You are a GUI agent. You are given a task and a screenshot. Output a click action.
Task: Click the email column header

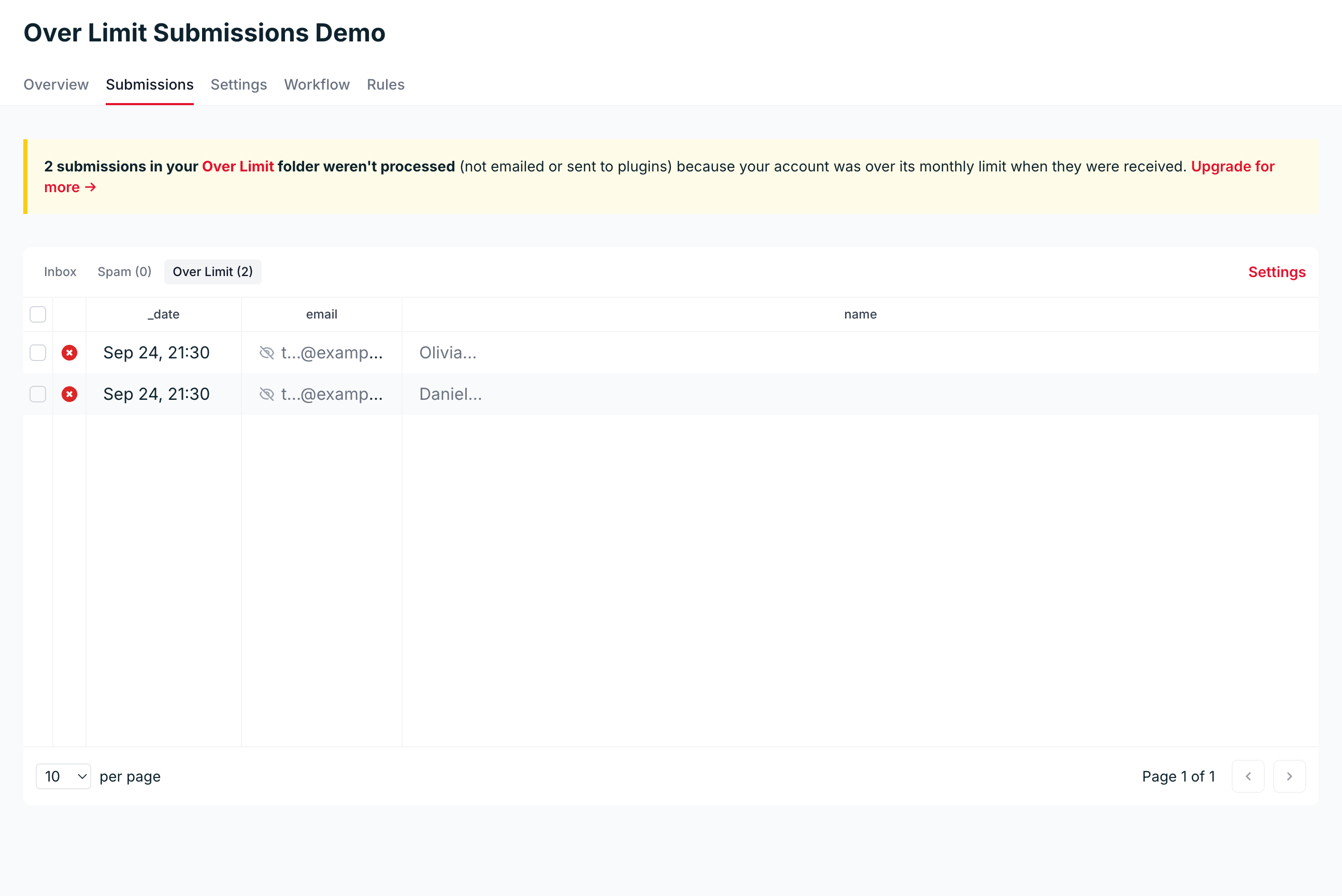click(322, 314)
